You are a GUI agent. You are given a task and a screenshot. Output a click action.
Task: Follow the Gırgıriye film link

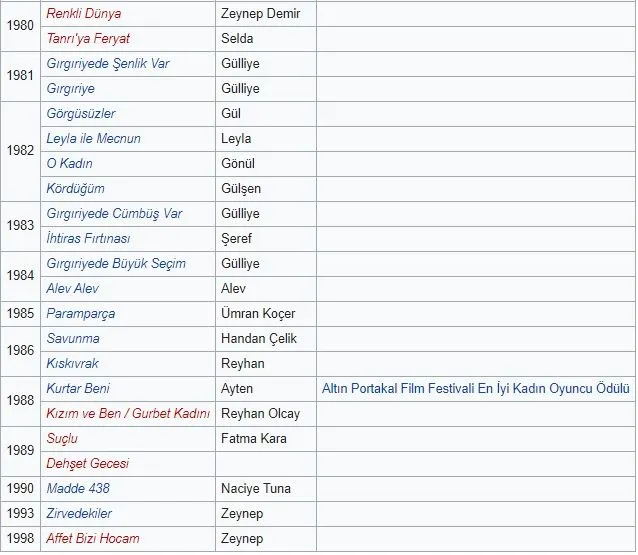coord(71,89)
